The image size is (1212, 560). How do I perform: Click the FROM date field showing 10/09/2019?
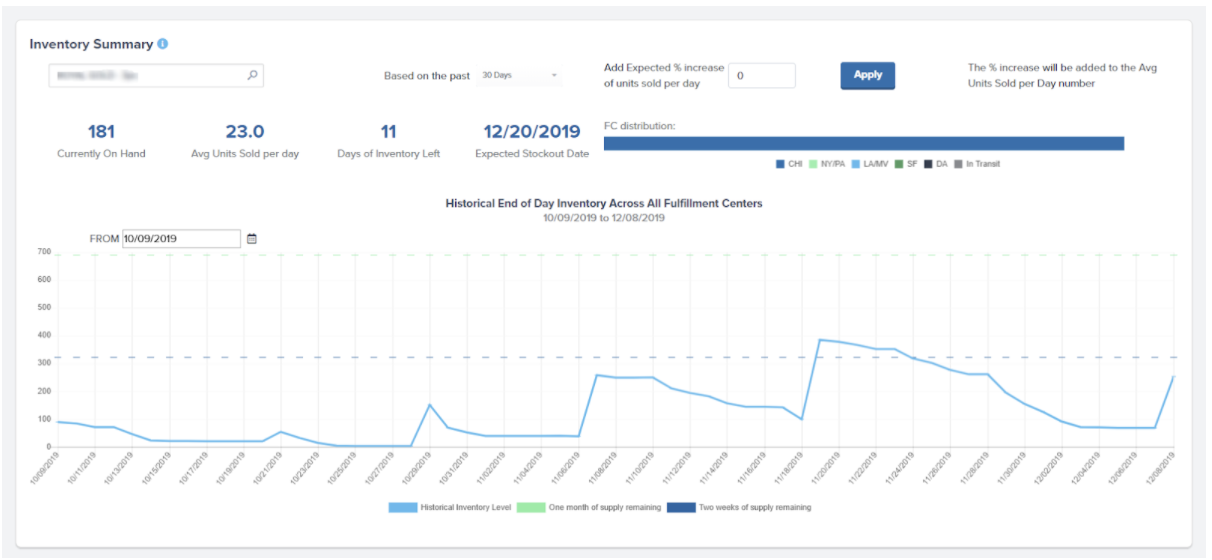[181, 239]
